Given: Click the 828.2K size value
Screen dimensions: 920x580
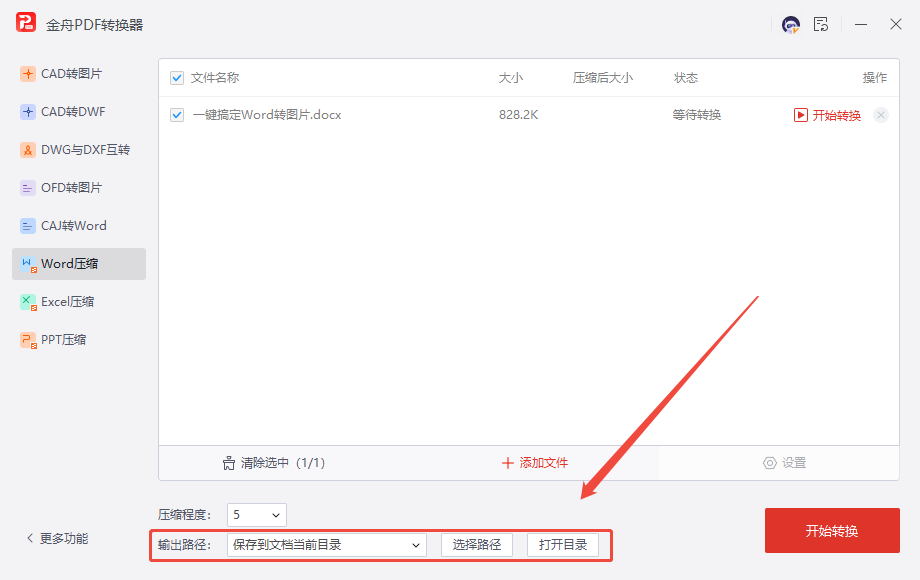Looking at the screenshot, I should pos(519,115).
